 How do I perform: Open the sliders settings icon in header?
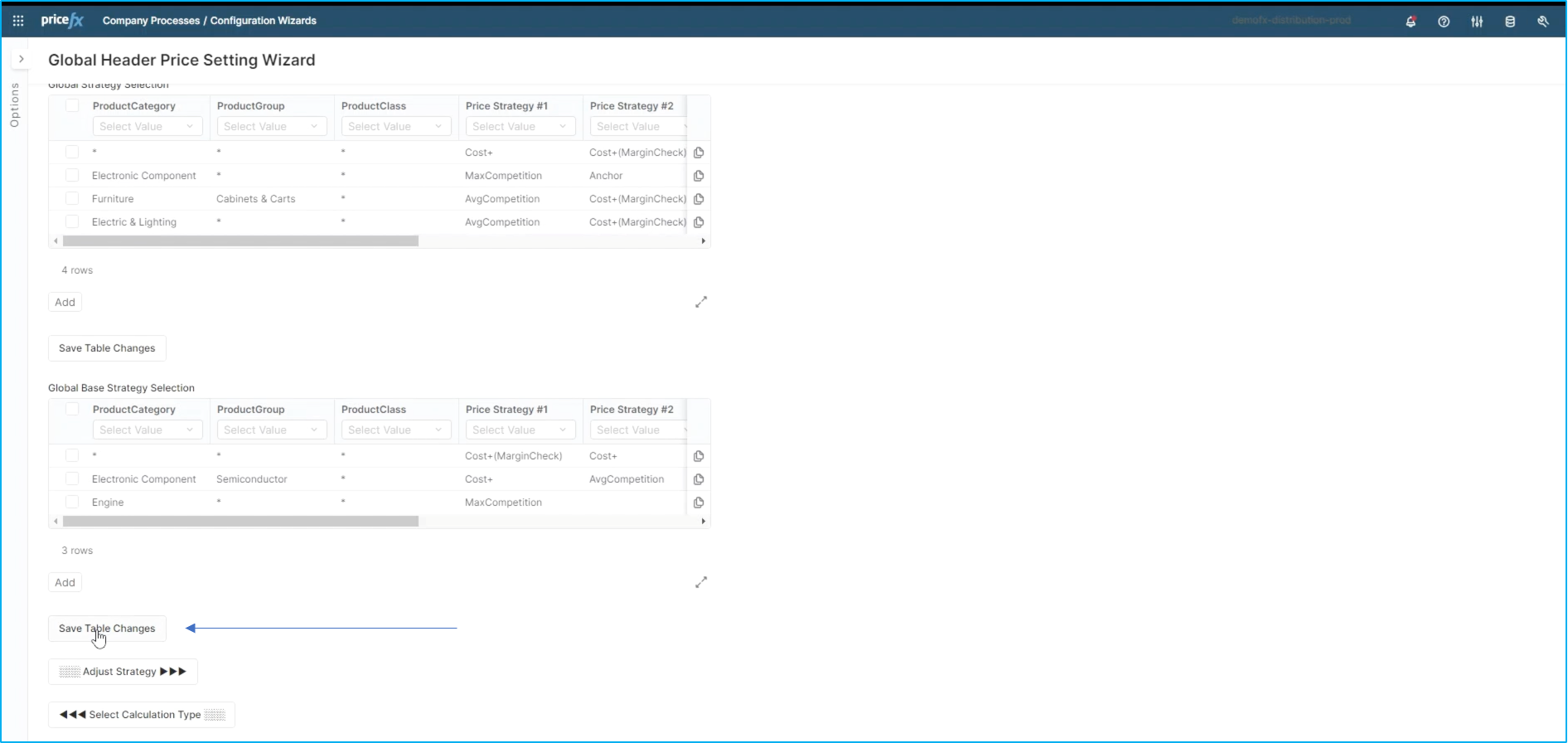[1477, 22]
